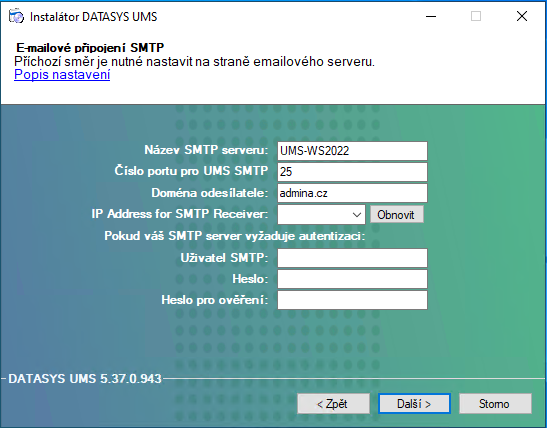Click into the Heslo password field
Image resolution: width=547 pixels, height=428 pixels.
[352, 279]
